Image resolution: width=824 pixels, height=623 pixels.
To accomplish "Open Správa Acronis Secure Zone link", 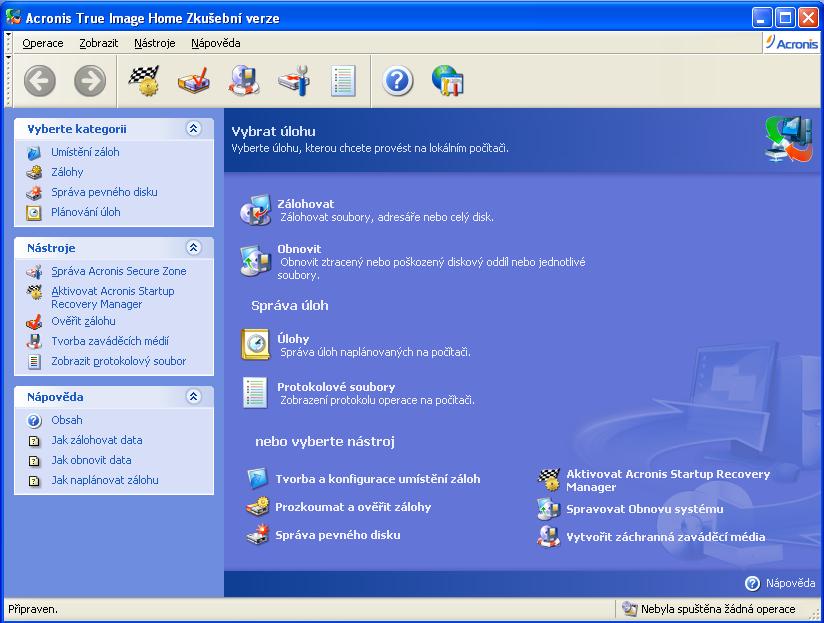I will pyautogui.click(x=119, y=271).
